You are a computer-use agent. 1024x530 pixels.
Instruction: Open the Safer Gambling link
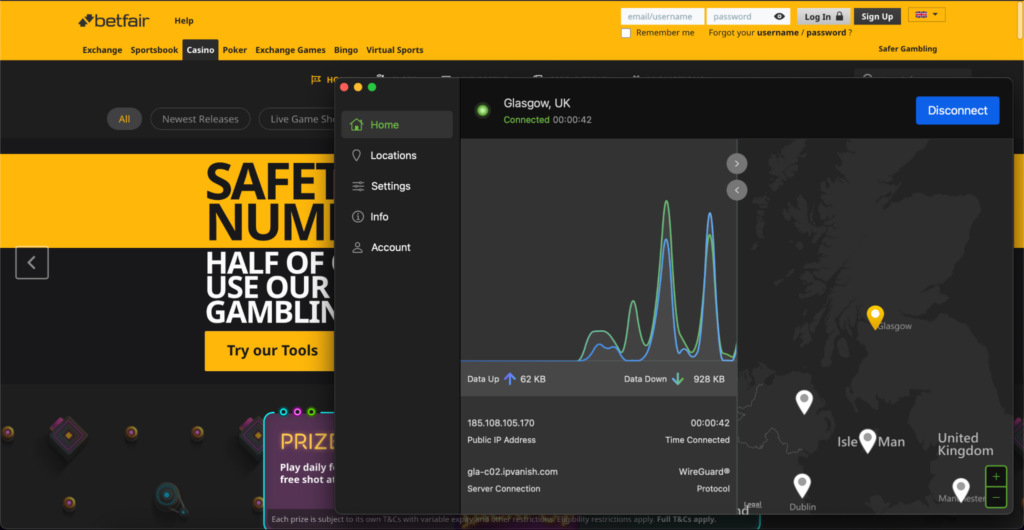908,49
